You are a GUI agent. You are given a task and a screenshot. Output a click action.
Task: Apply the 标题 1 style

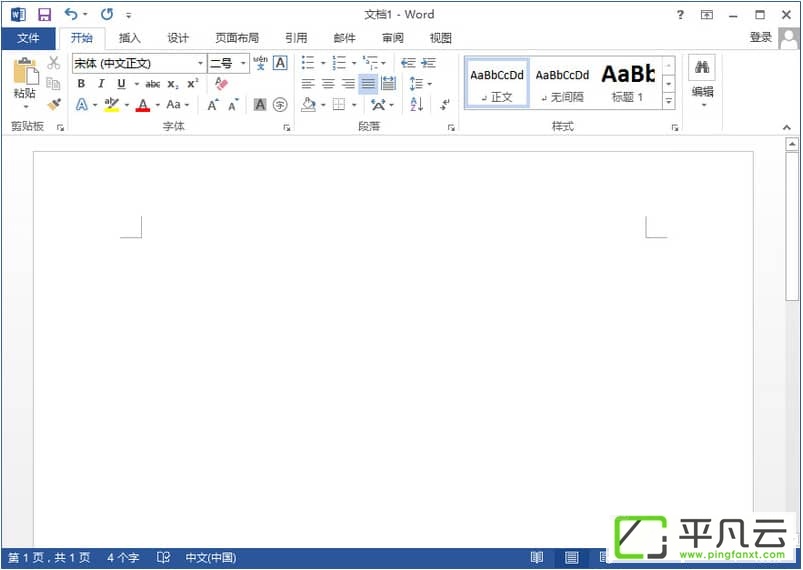pos(628,82)
